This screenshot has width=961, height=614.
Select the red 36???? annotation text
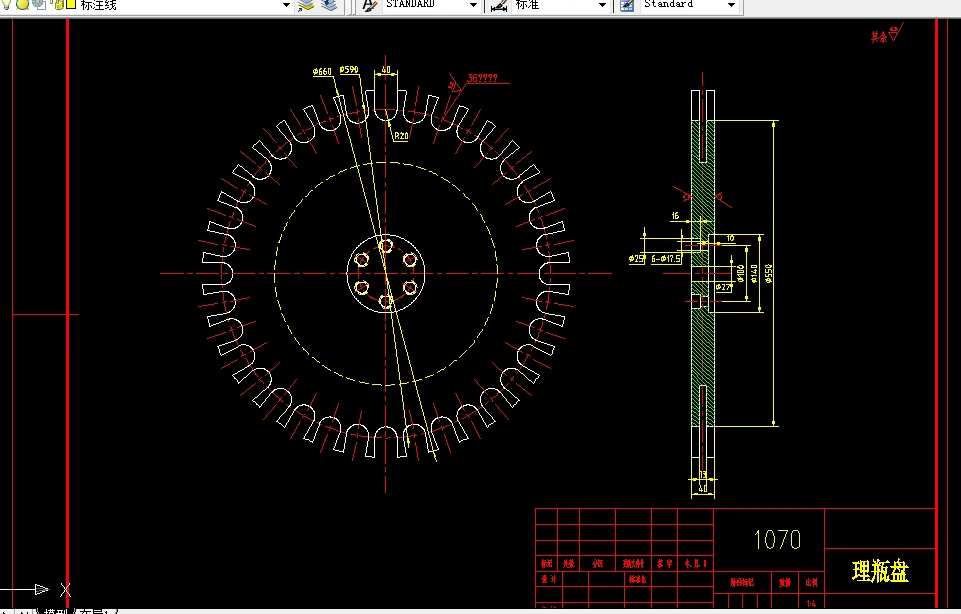[482, 78]
